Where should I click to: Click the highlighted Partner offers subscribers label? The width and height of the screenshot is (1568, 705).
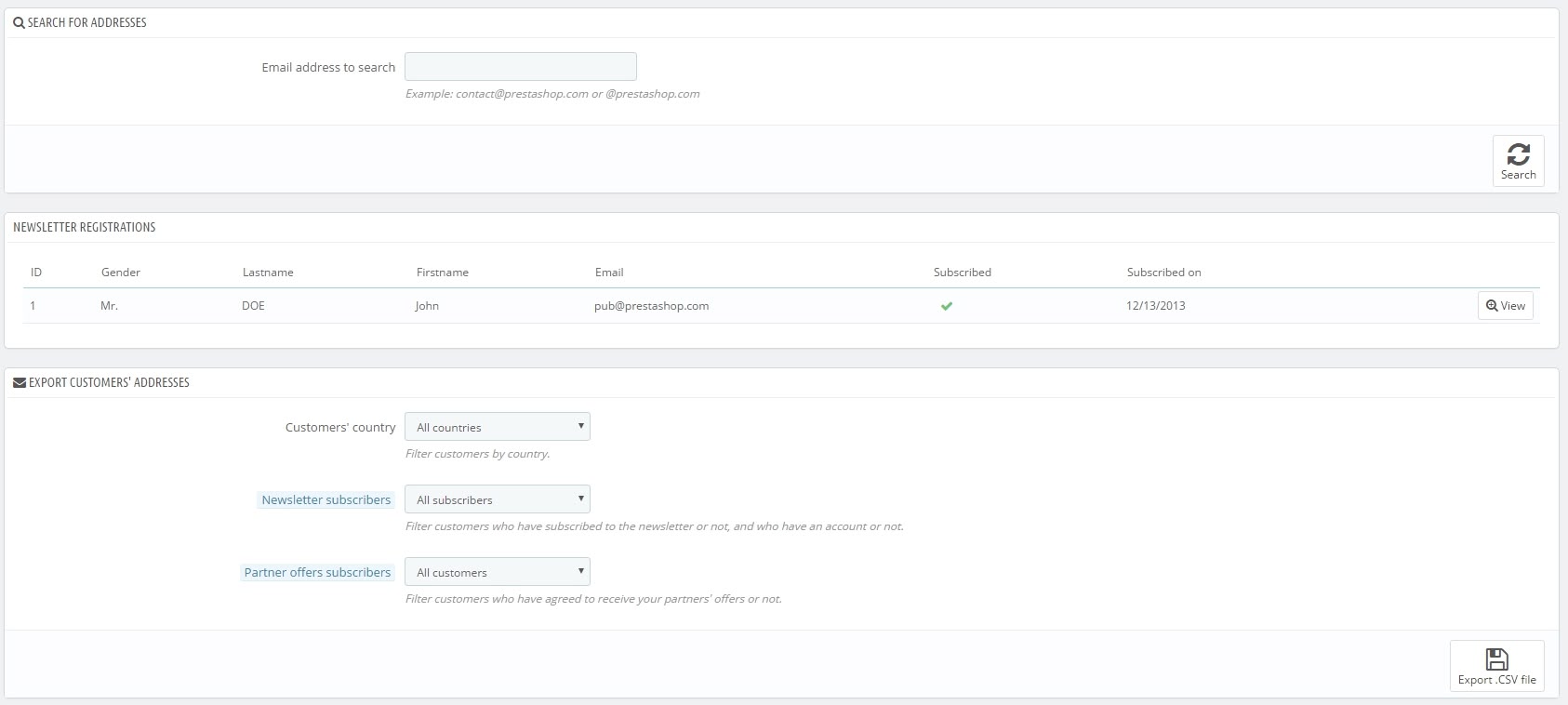tap(317, 572)
